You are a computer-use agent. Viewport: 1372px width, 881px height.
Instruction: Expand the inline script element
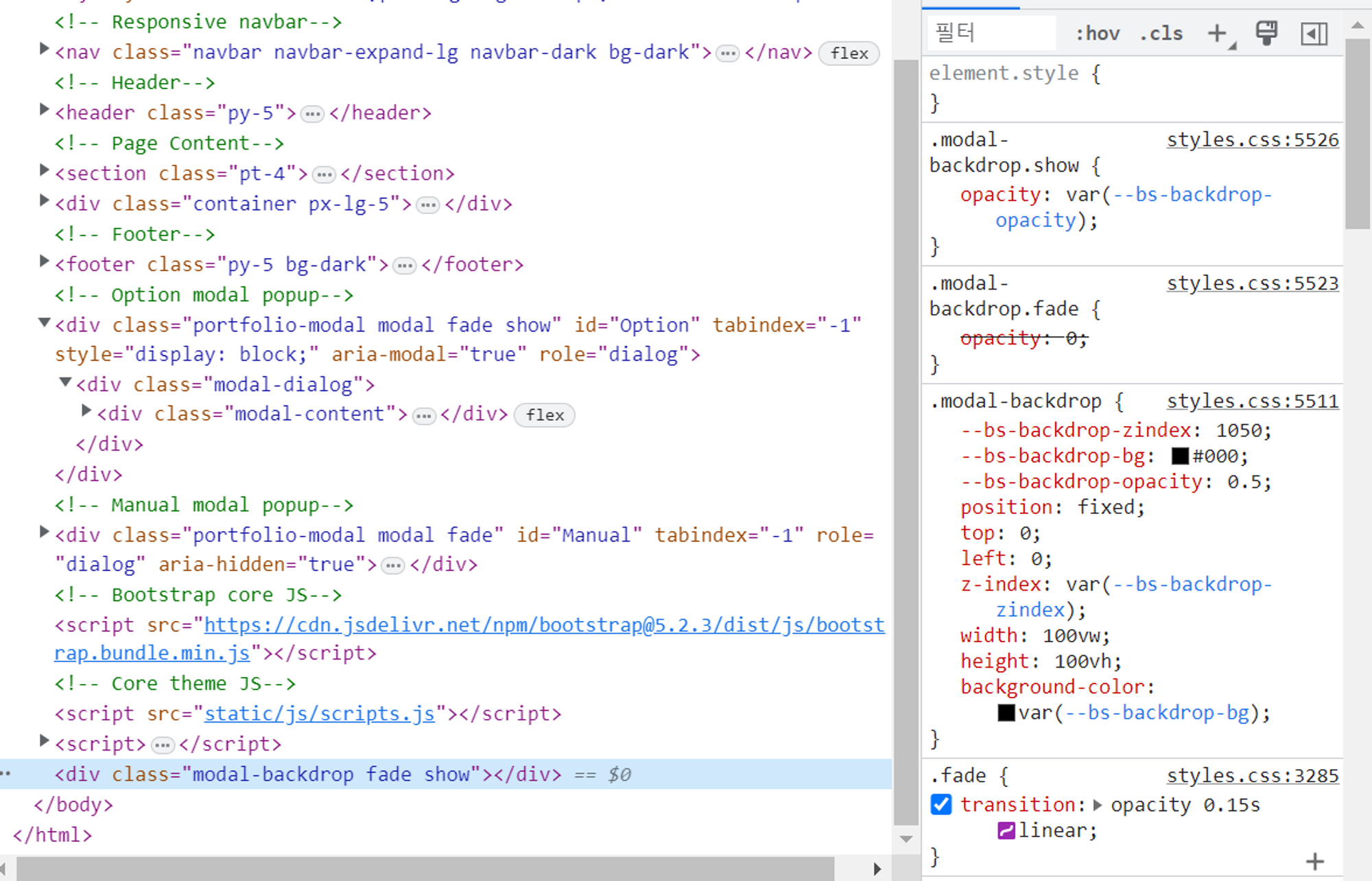[x=44, y=741]
